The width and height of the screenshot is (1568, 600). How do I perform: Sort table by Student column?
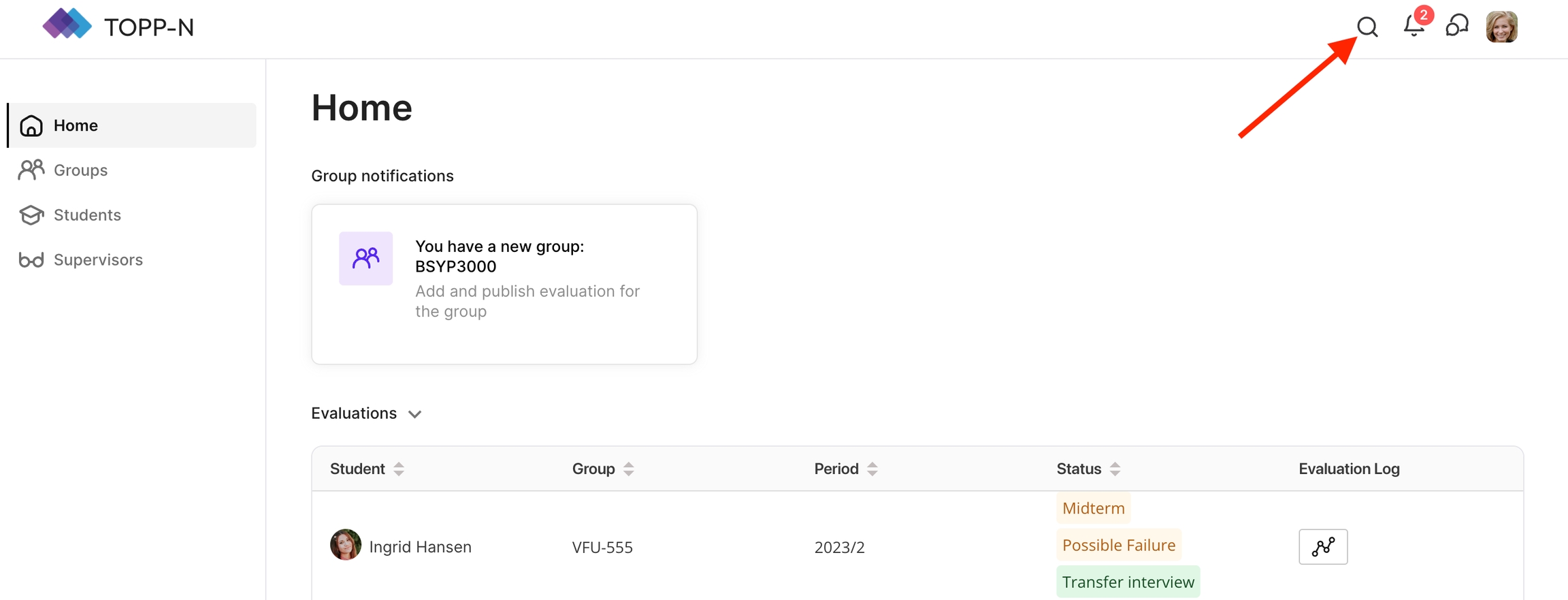coord(399,469)
